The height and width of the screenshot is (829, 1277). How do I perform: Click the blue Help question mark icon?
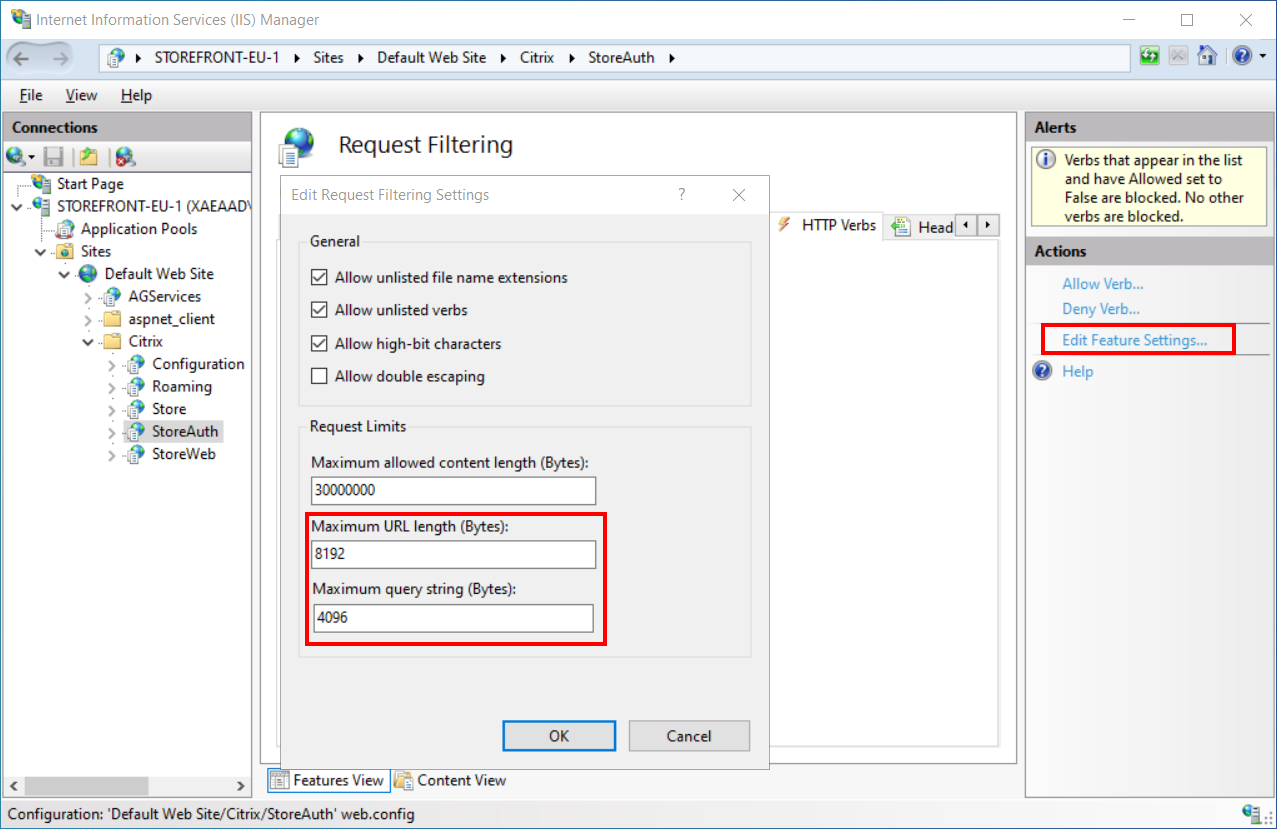(x=1043, y=371)
